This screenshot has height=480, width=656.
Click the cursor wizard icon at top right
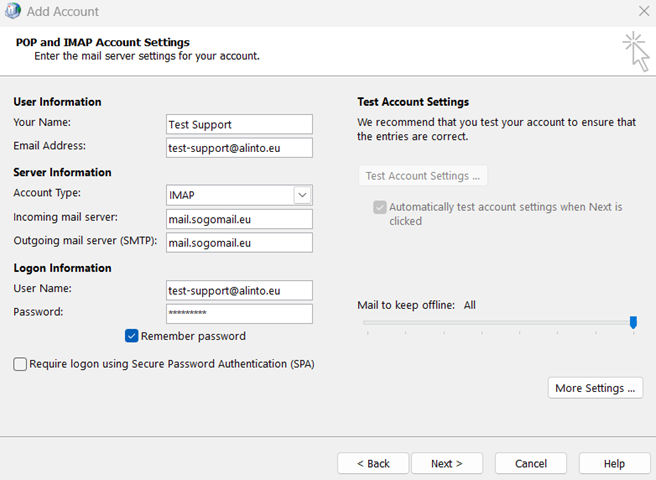coord(634,51)
